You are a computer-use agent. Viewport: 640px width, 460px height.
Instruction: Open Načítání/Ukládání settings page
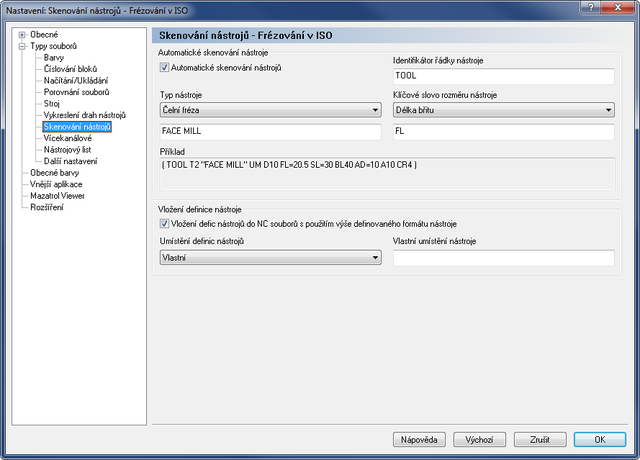point(76,80)
